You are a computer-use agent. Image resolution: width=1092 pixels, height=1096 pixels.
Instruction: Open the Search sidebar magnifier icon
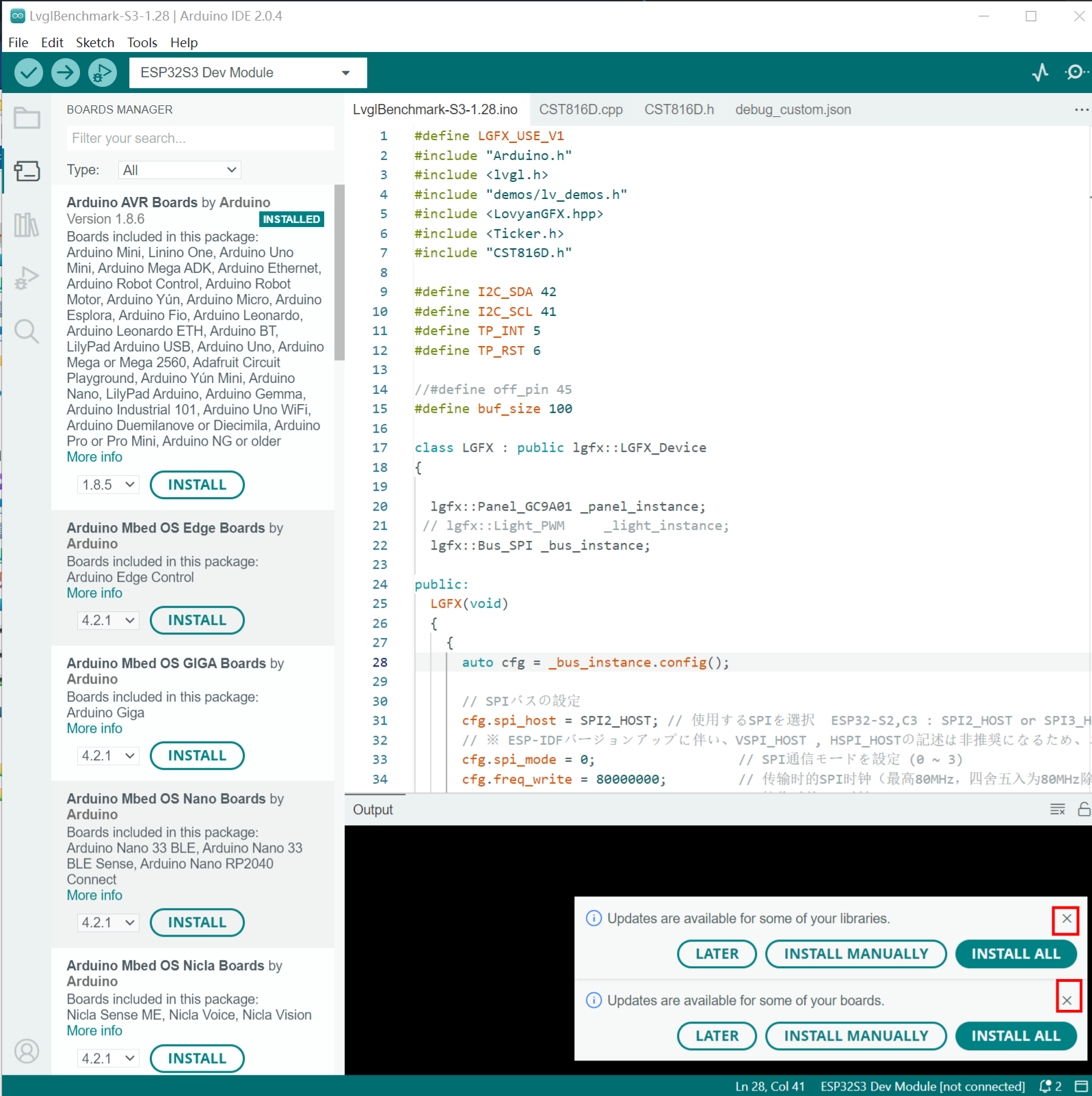tap(27, 332)
